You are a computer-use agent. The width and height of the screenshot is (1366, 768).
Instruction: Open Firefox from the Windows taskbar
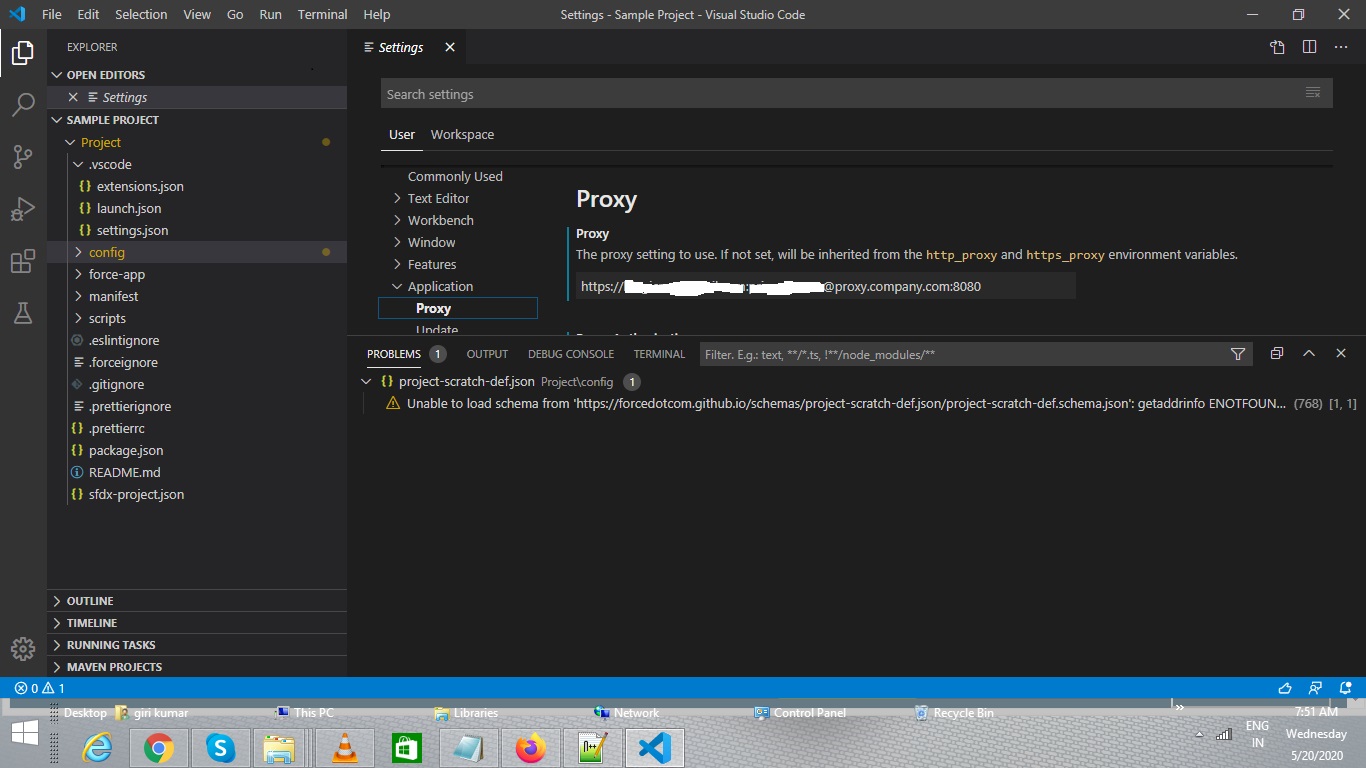(x=531, y=748)
